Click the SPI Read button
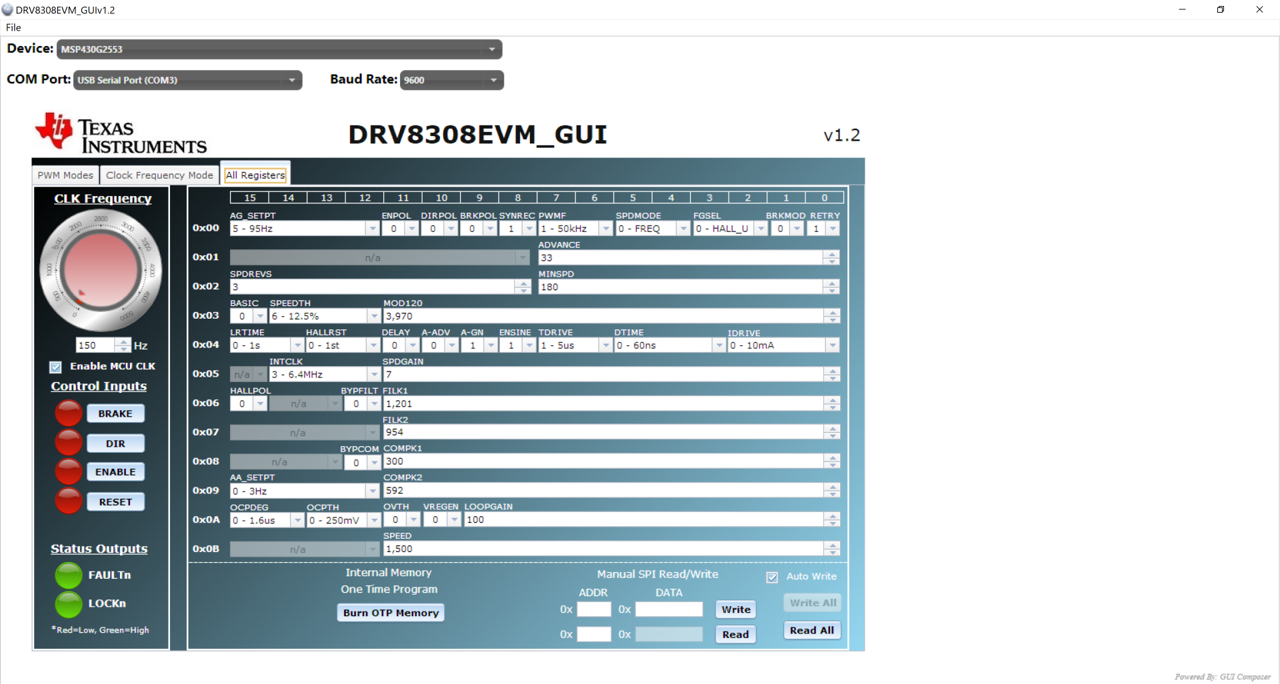 736,634
